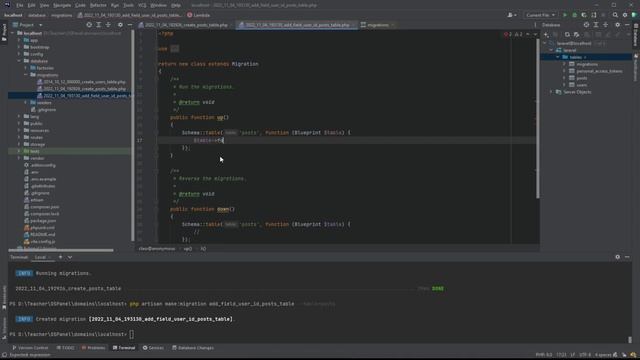Collapse the tables node in Database panel
The width and height of the screenshot is (640, 360).
(558, 57)
